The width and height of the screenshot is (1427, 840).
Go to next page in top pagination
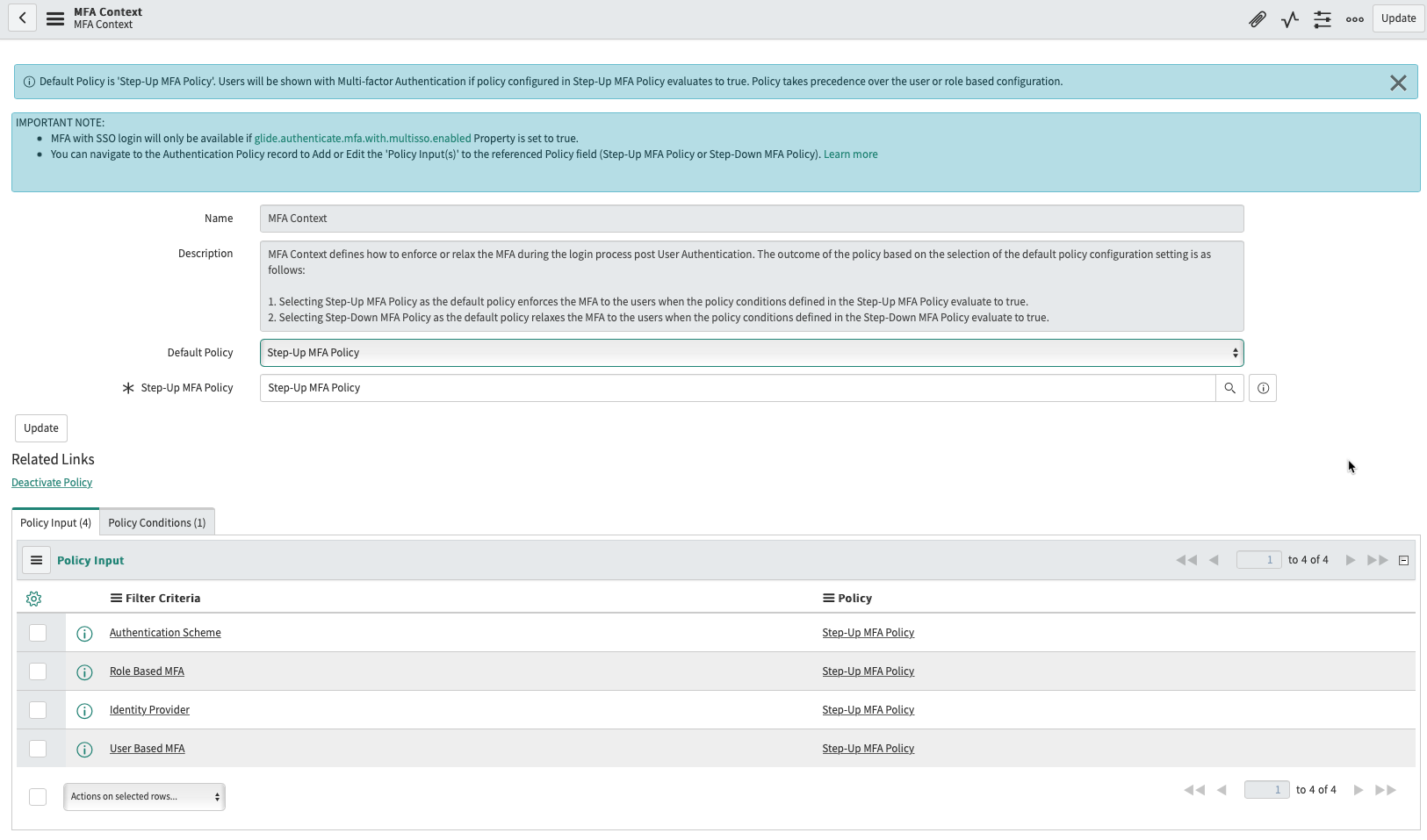pyautogui.click(x=1351, y=560)
